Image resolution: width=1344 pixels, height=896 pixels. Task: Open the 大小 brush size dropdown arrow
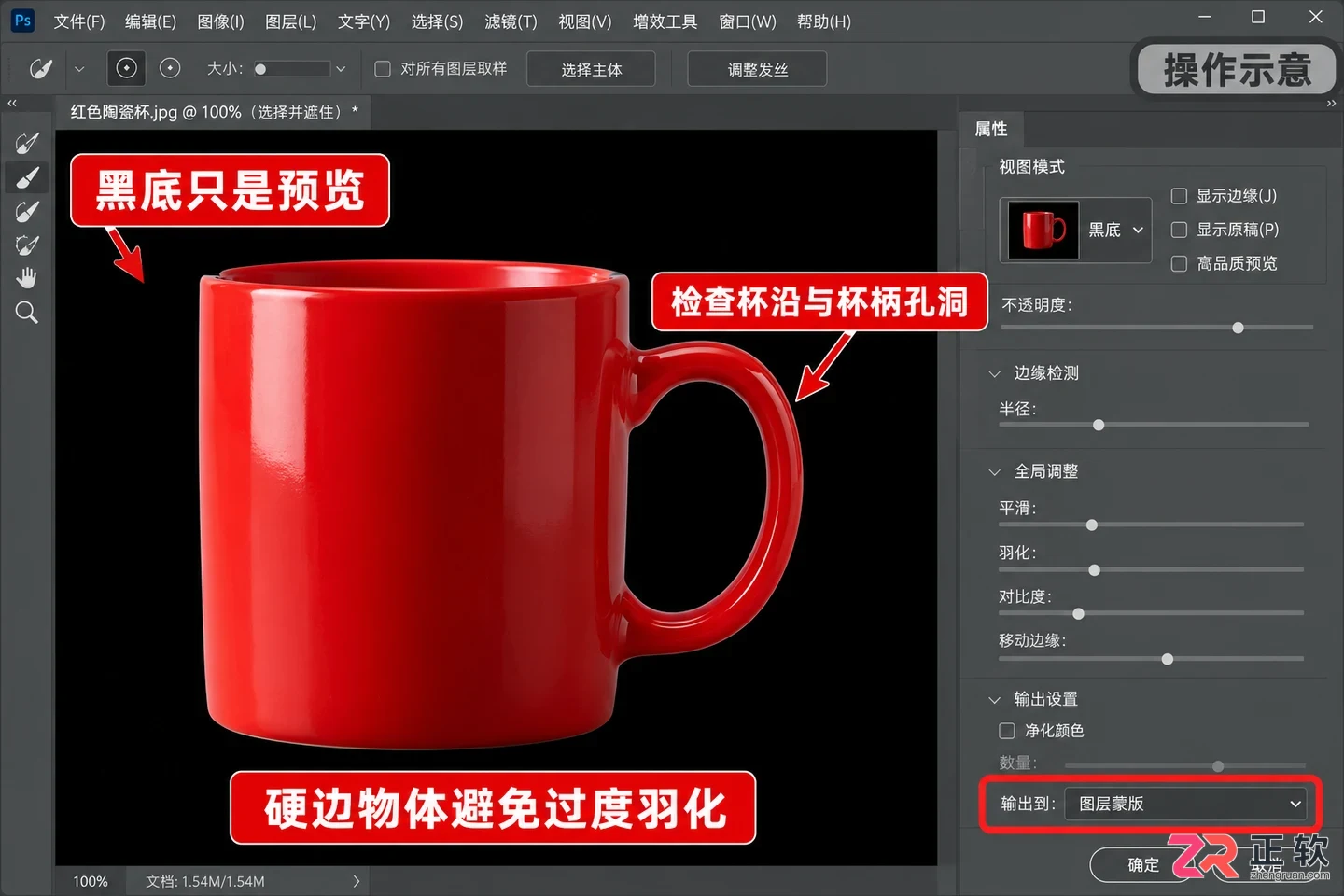point(341,69)
